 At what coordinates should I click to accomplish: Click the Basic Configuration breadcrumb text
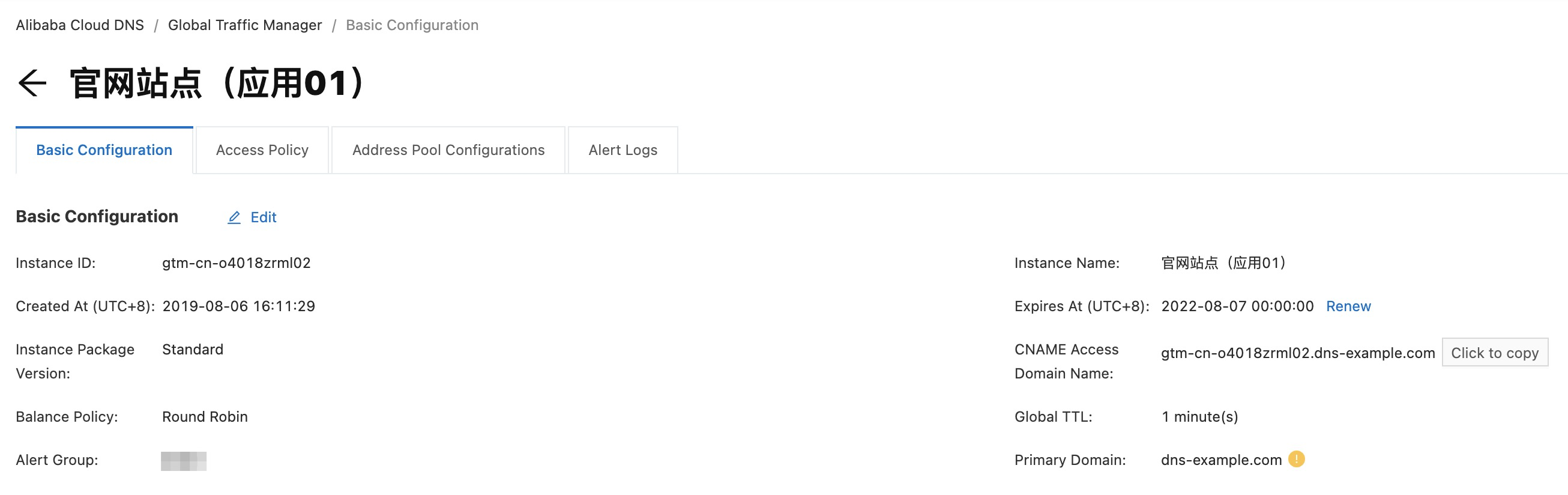click(412, 25)
